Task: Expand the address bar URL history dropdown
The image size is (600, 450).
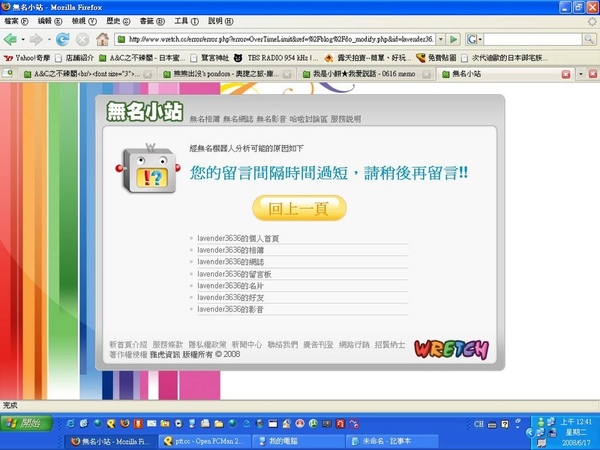Action: pyautogui.click(x=441, y=39)
